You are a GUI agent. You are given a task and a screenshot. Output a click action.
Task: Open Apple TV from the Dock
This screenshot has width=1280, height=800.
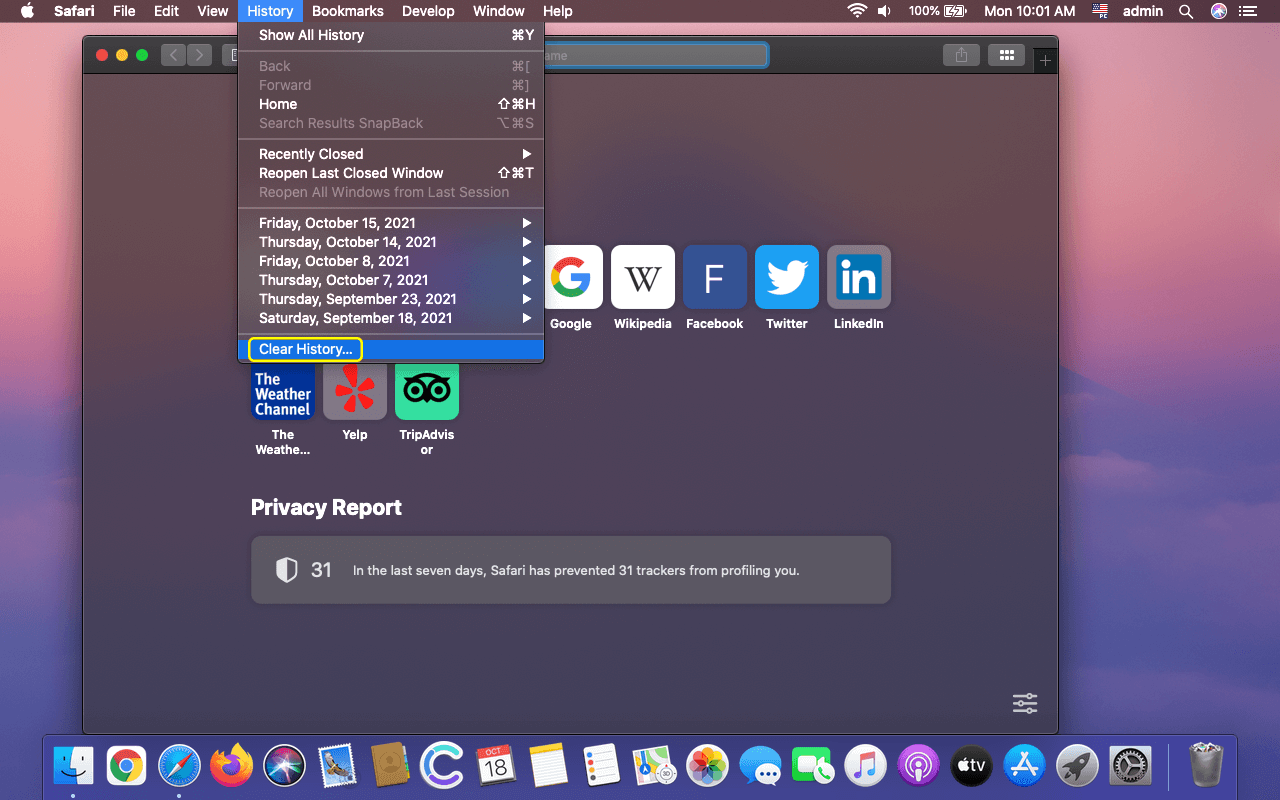point(972,767)
